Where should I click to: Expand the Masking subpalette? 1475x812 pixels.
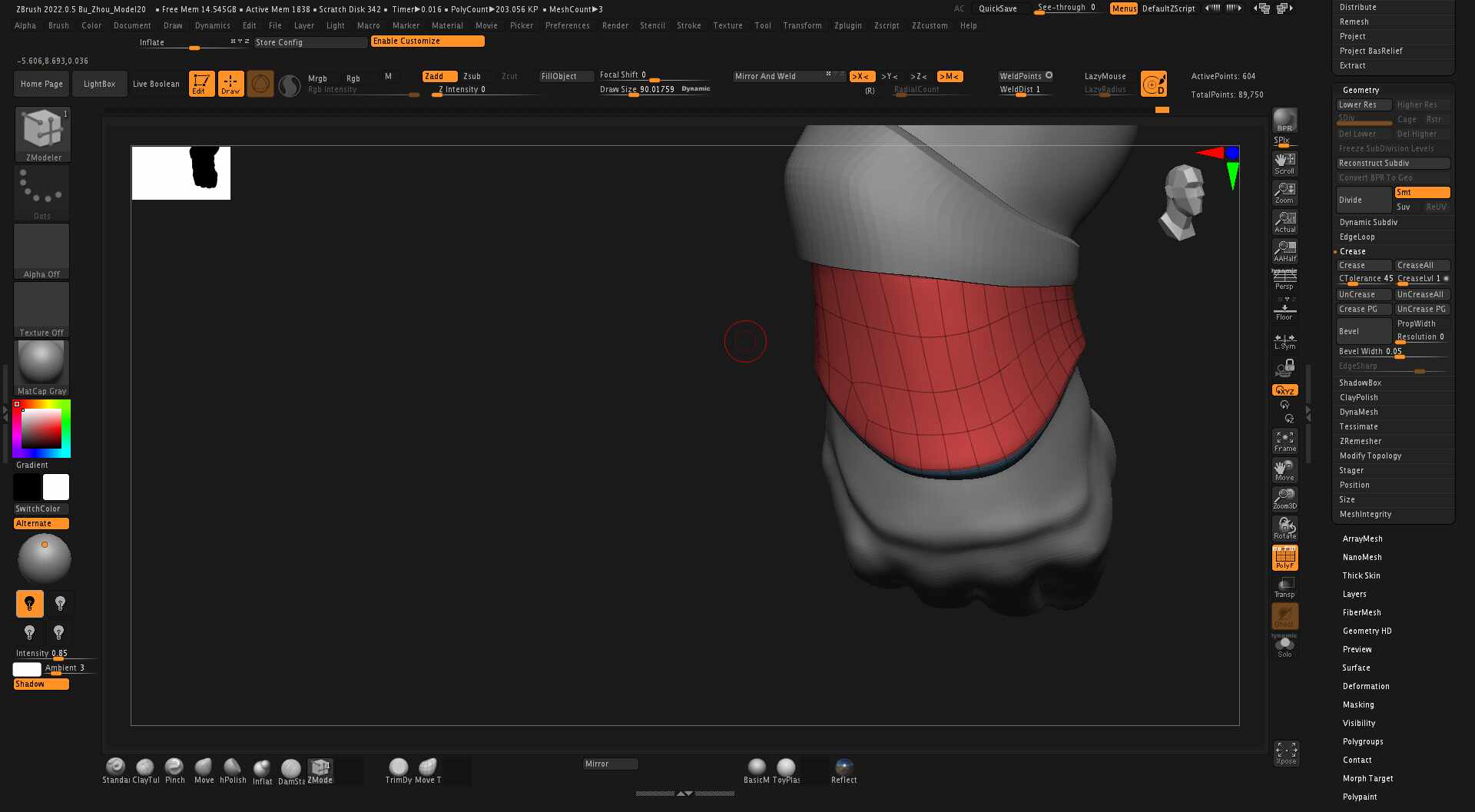[1358, 704]
